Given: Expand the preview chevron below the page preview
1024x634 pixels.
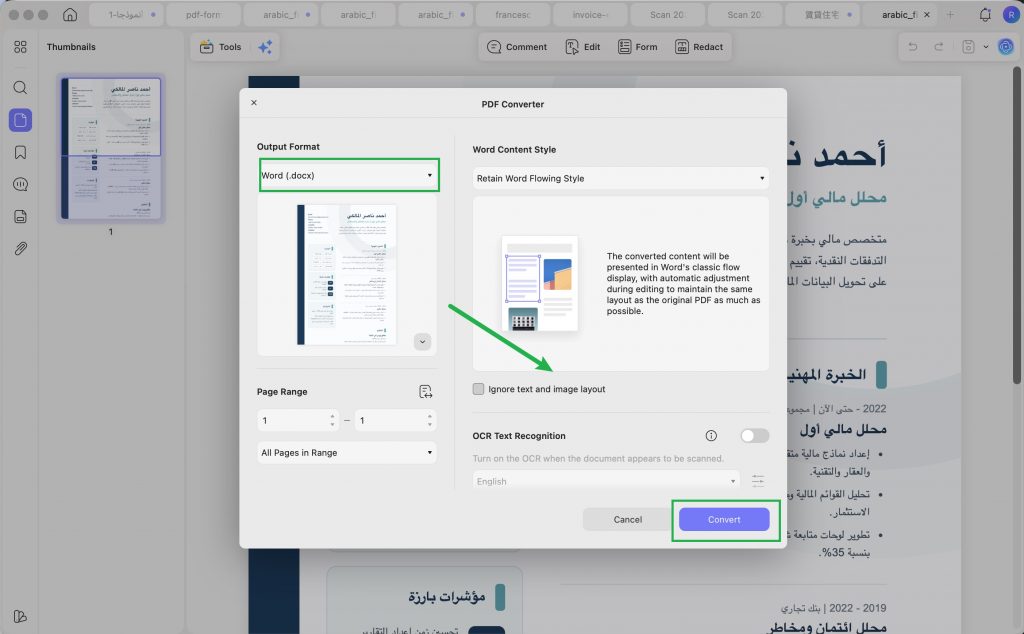Looking at the screenshot, I should click(x=423, y=341).
